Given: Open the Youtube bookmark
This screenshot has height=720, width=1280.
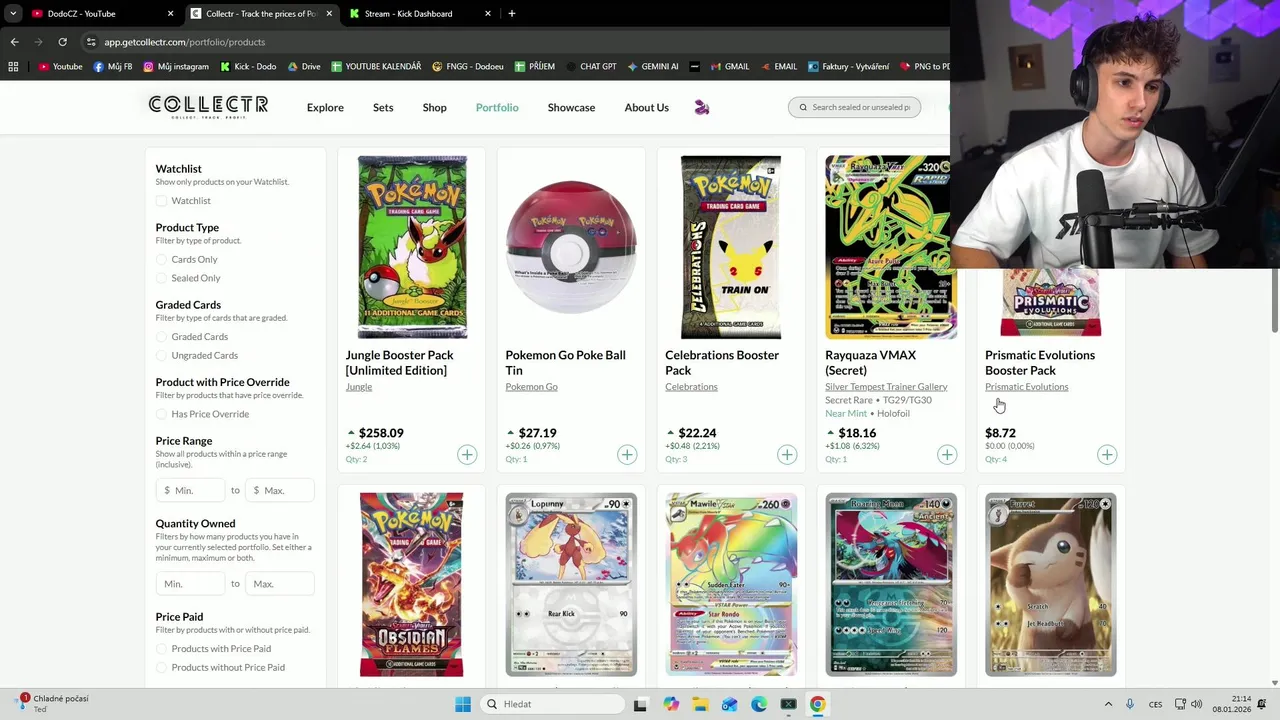Looking at the screenshot, I should pos(60,67).
